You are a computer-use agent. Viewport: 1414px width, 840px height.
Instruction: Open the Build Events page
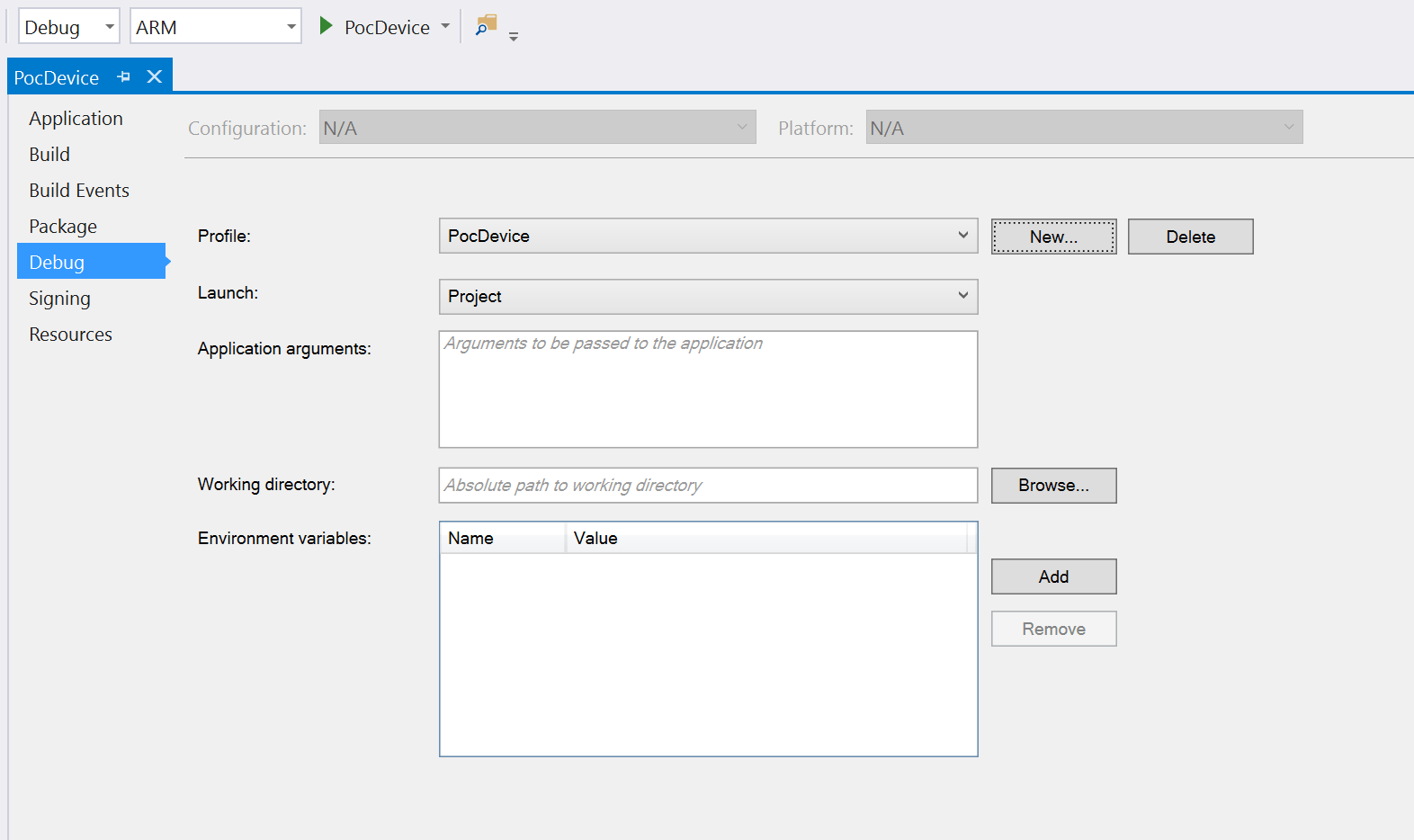(x=79, y=191)
